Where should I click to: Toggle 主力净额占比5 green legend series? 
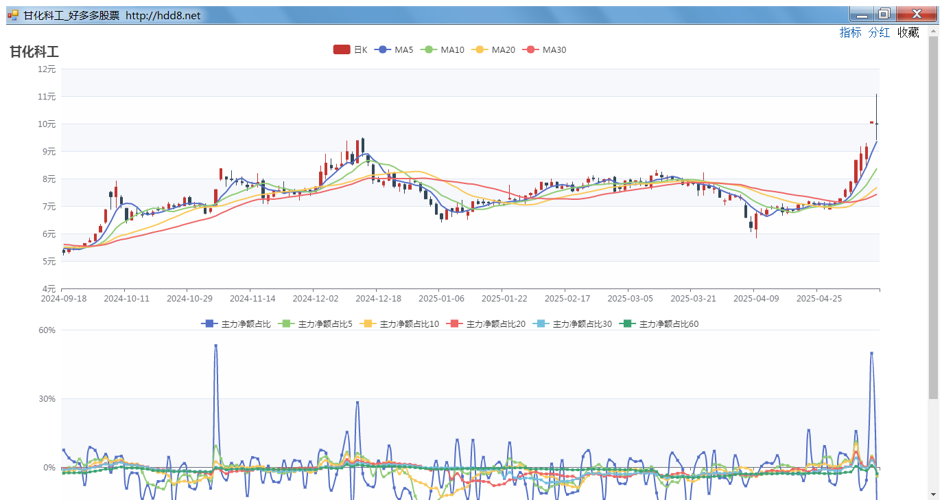coord(315,324)
